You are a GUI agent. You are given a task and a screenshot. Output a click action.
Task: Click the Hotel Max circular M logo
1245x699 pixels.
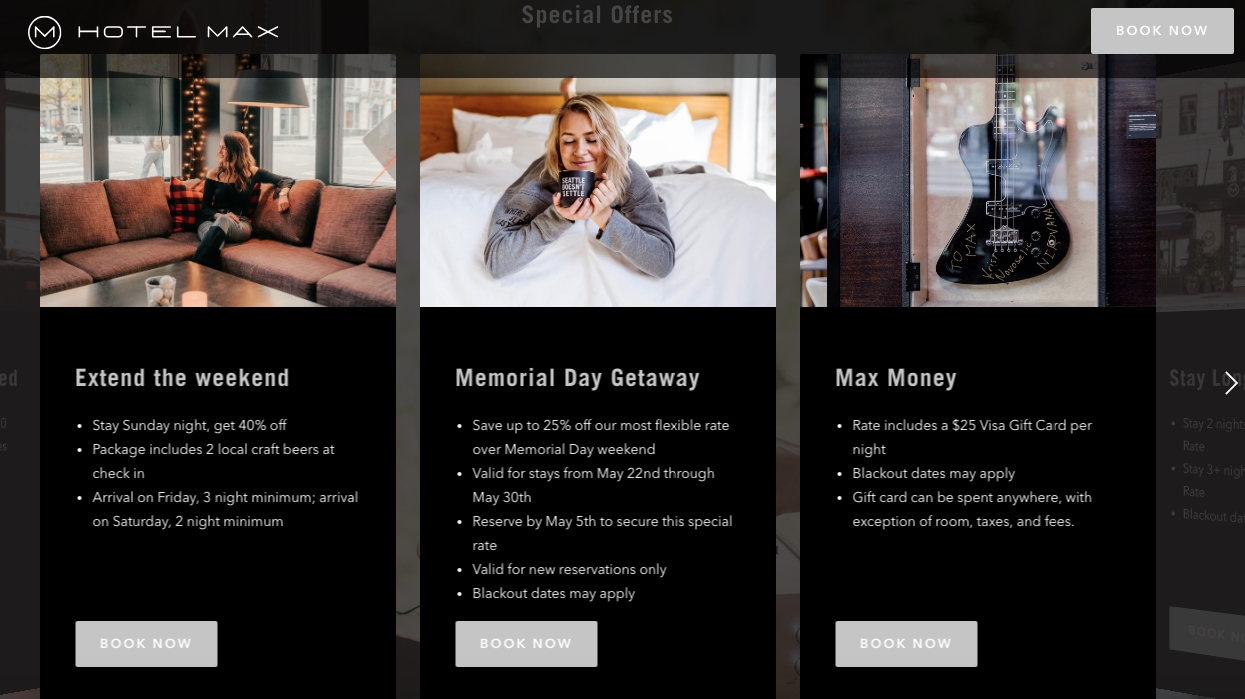coord(44,32)
